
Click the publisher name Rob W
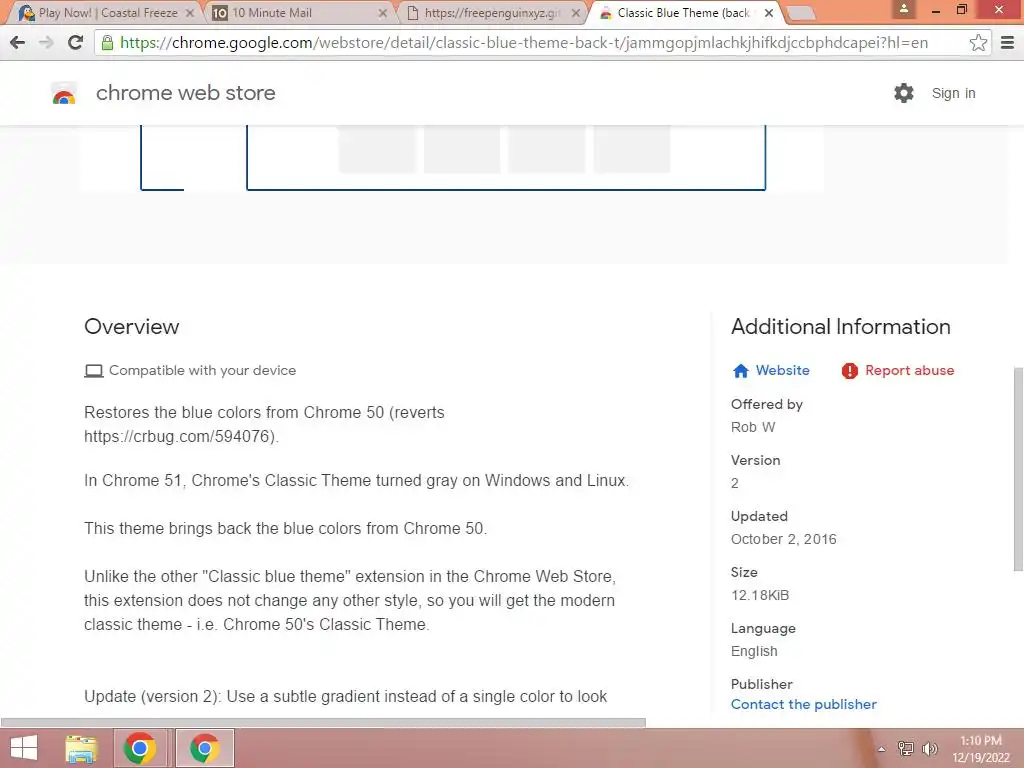pos(753,427)
